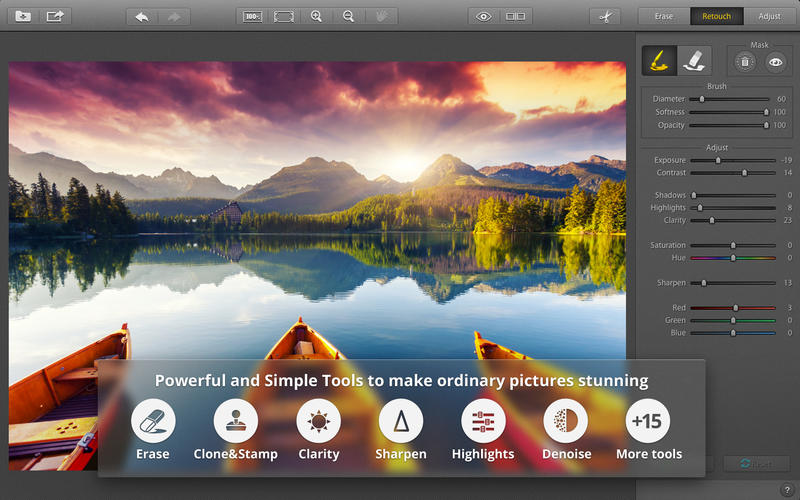Switch to the Erase tab
The width and height of the screenshot is (800, 500).
664,16
